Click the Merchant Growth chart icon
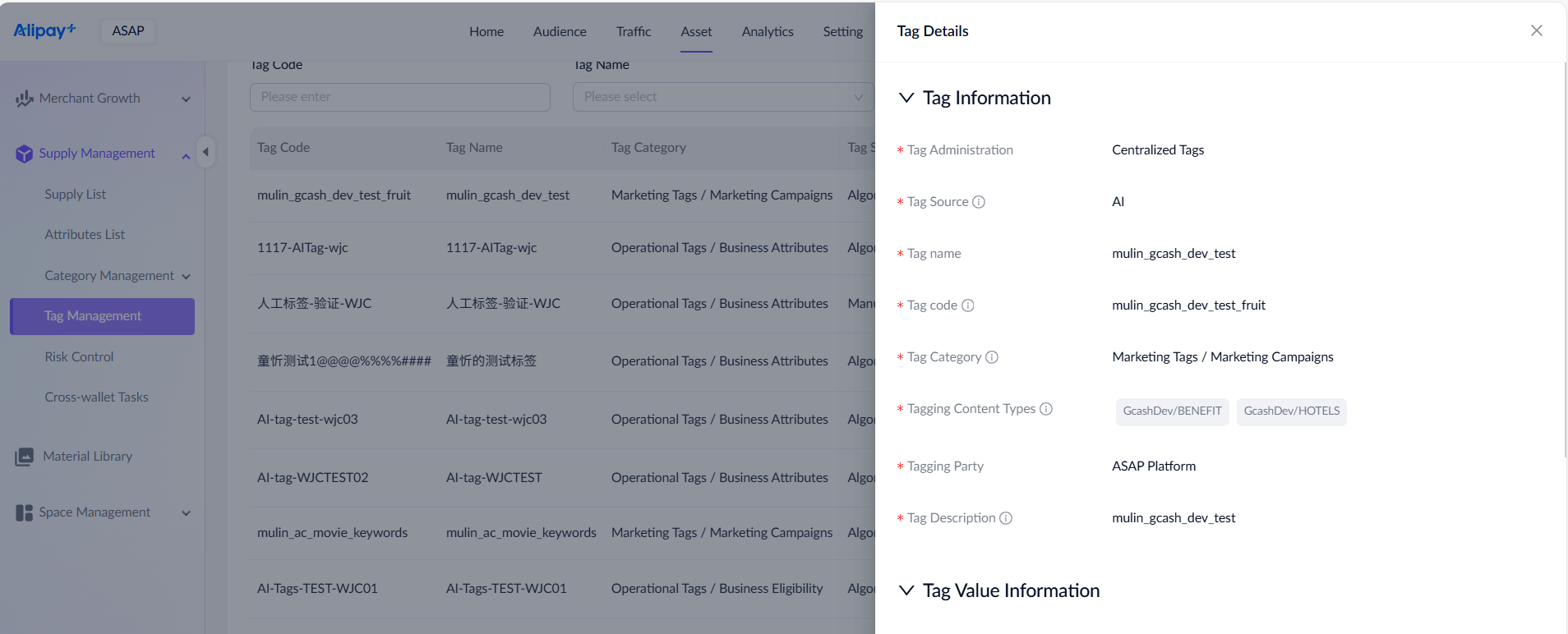 click(24, 99)
